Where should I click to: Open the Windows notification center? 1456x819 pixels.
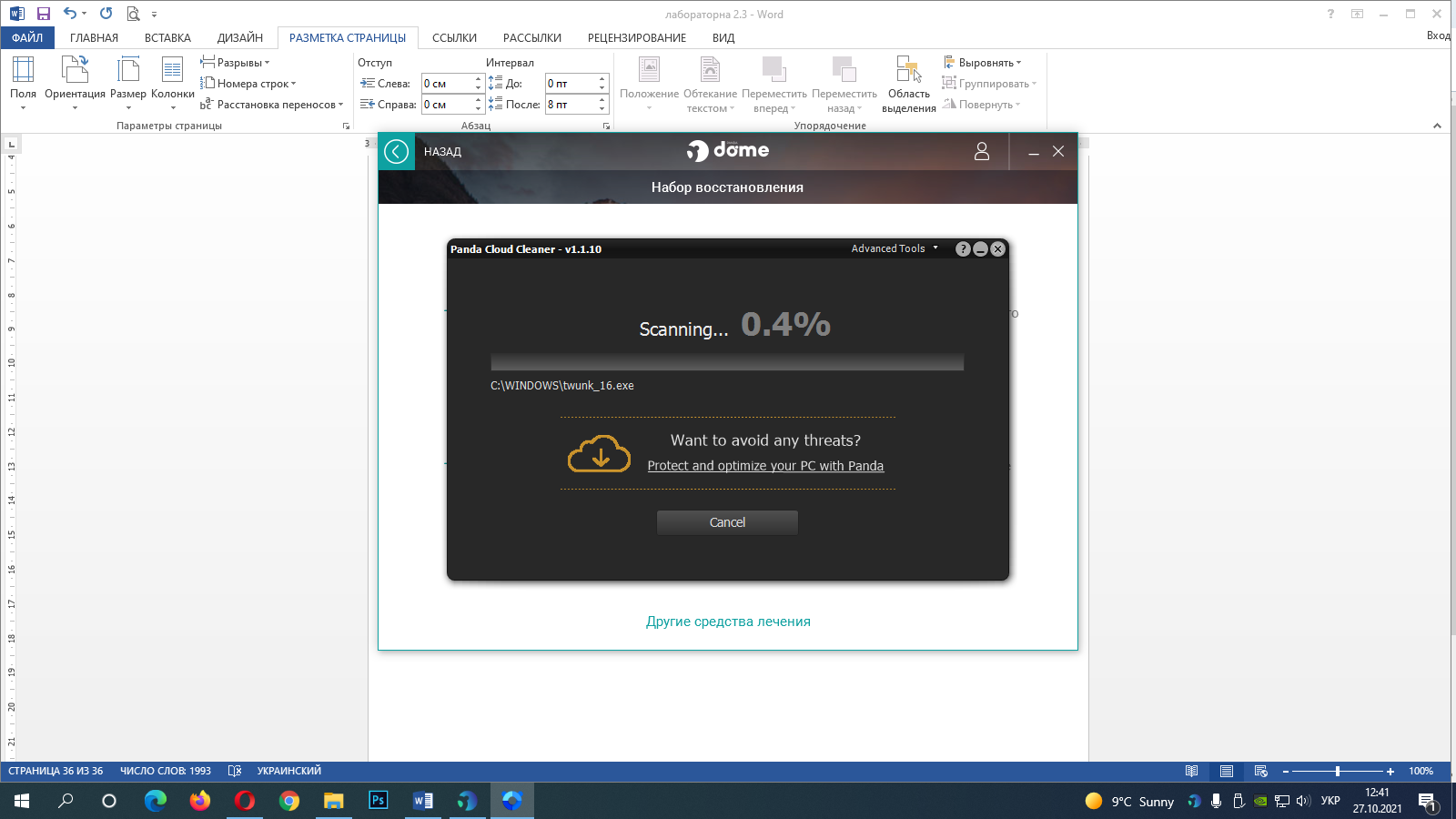click(x=1427, y=802)
